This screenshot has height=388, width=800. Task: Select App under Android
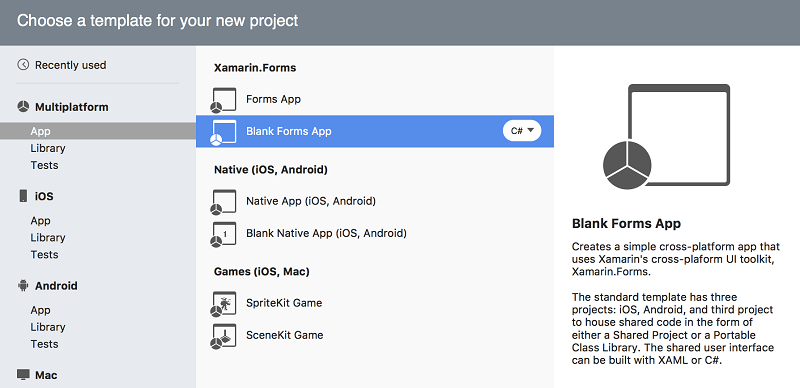click(x=40, y=310)
